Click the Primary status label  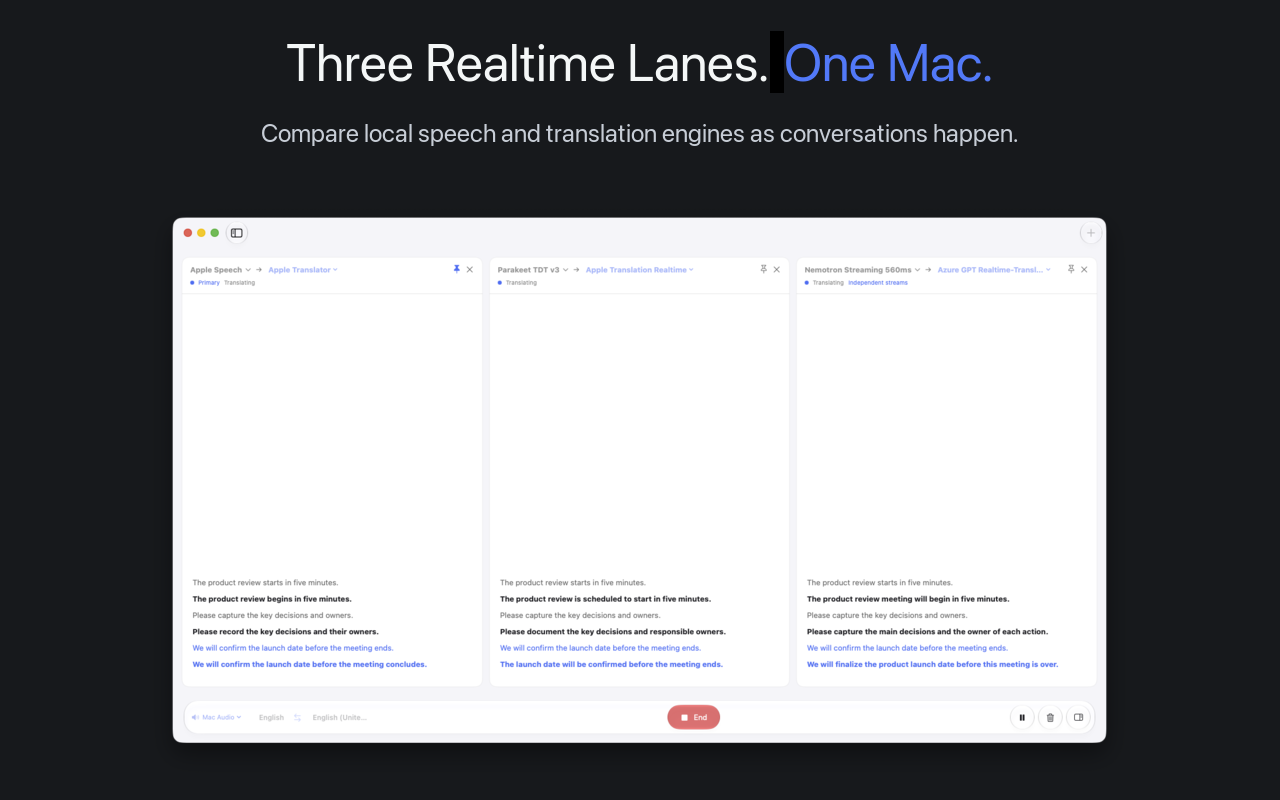pyautogui.click(x=209, y=283)
